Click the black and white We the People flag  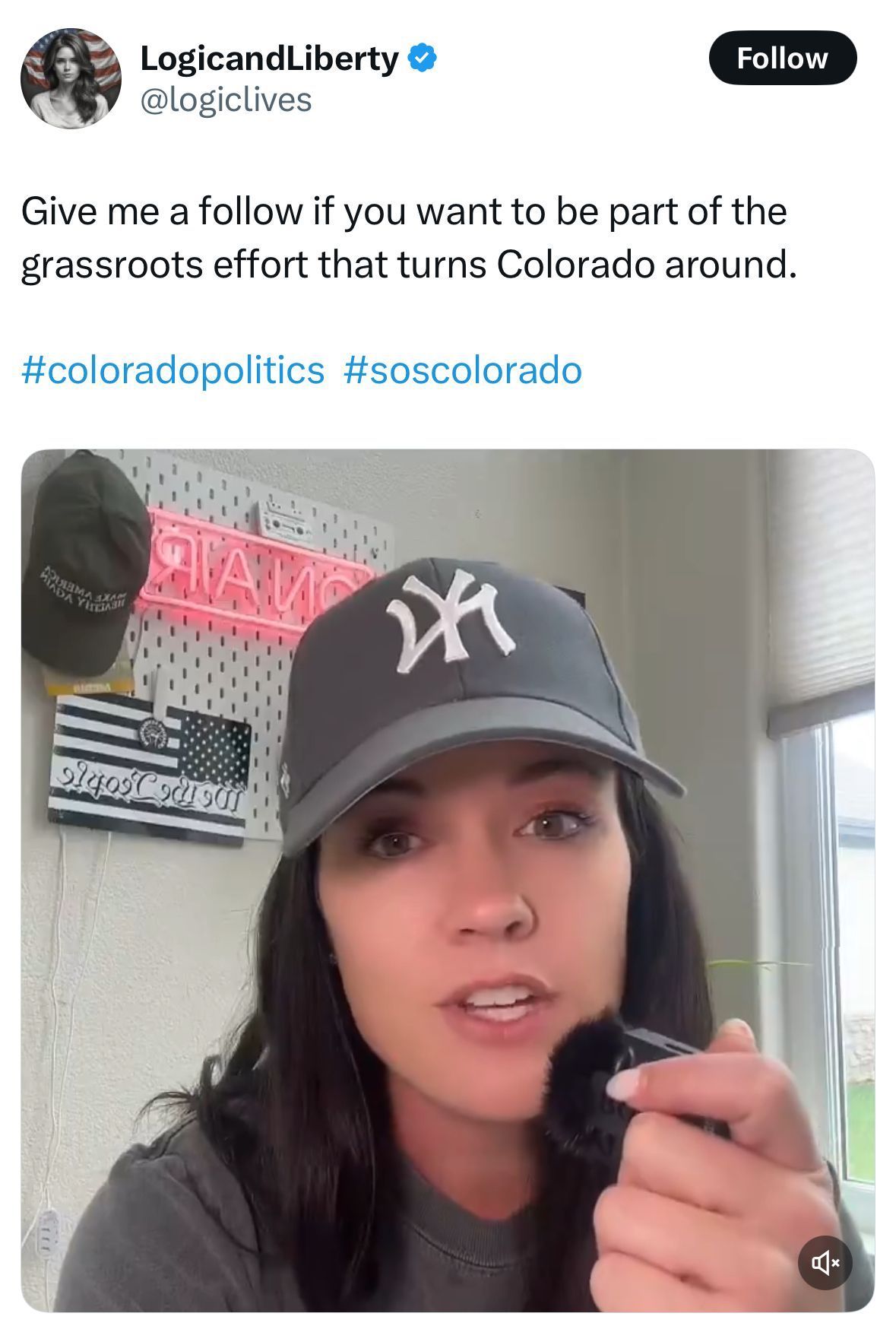150,769
